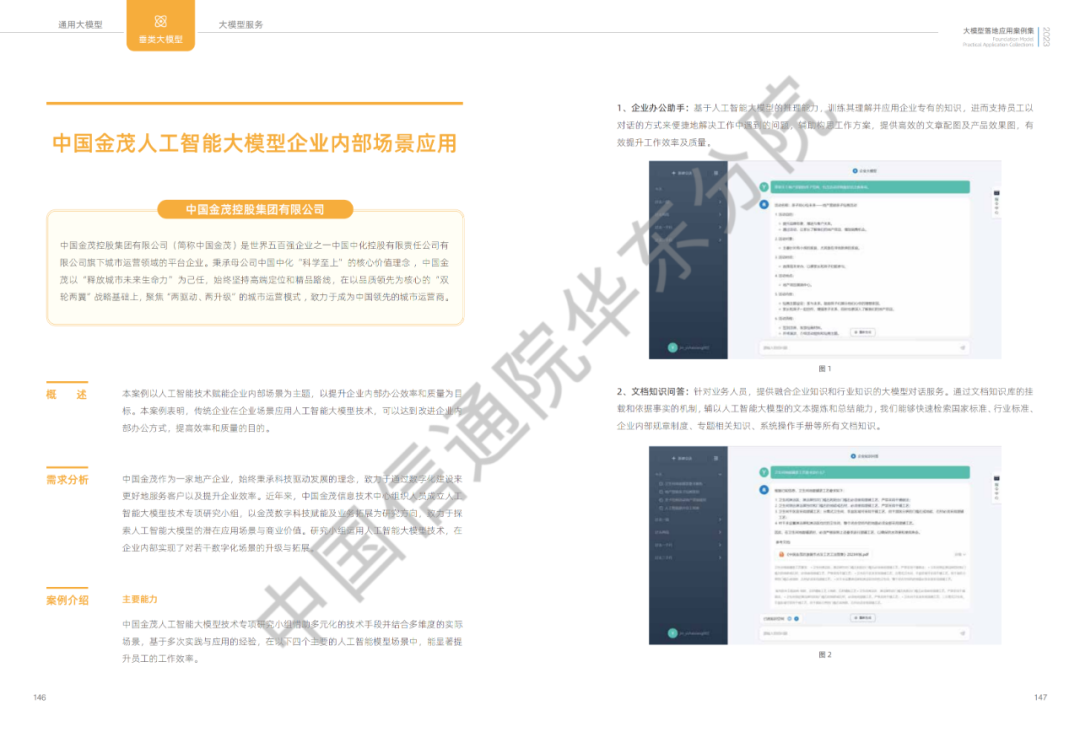Click the 案例介绍 section heading
Screen dimensions: 1080x732
pyautogui.click(x=67, y=600)
